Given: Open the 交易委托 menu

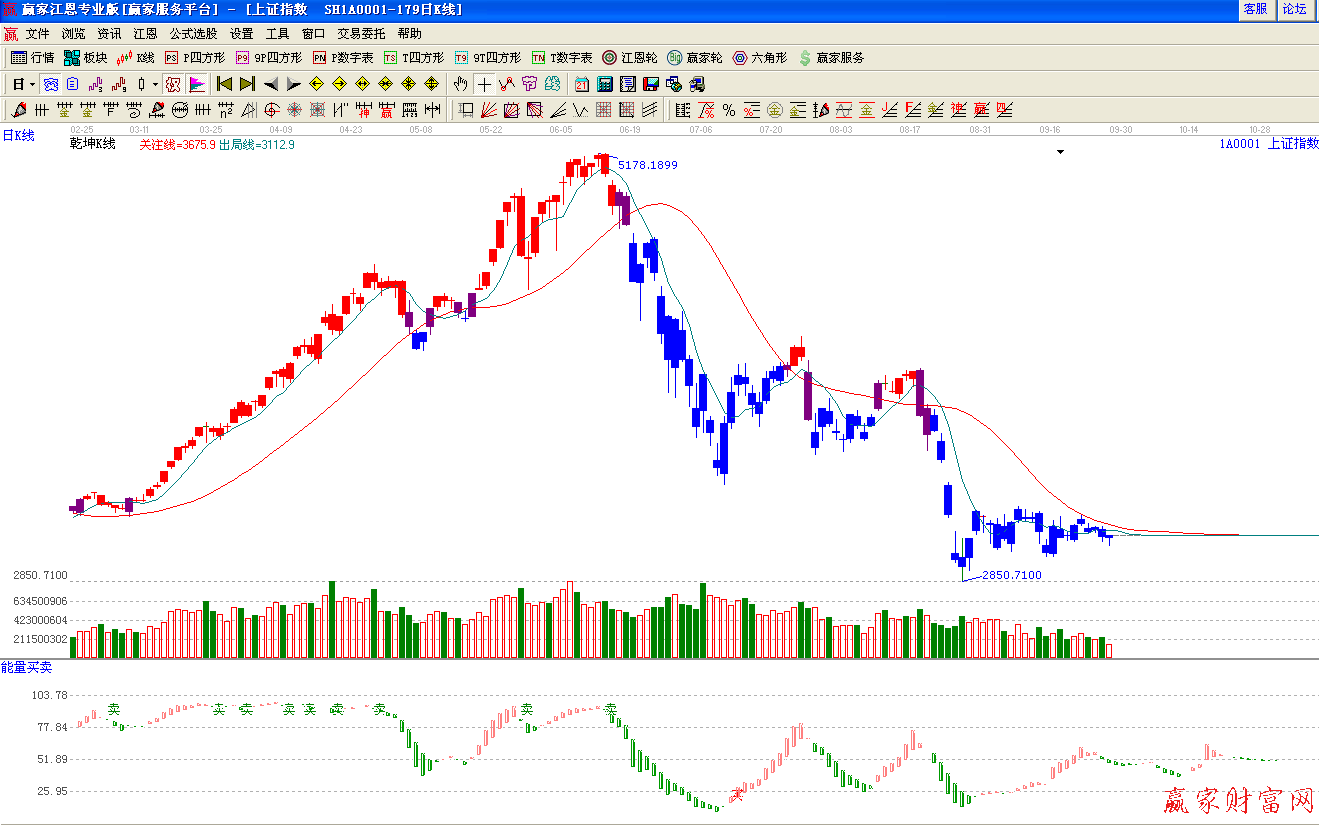Looking at the screenshot, I should (361, 33).
